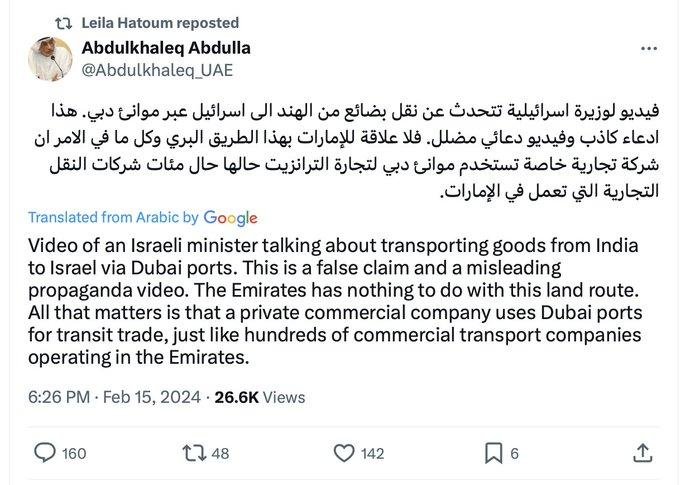Bookmark this tweet using the bookmark icon

click(491, 454)
